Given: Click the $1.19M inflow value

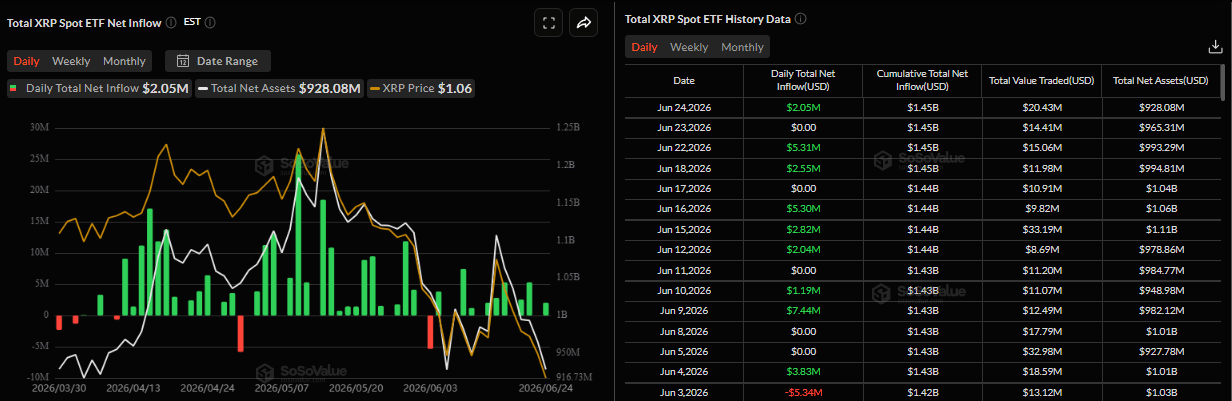Looking at the screenshot, I should pyautogui.click(x=803, y=290).
